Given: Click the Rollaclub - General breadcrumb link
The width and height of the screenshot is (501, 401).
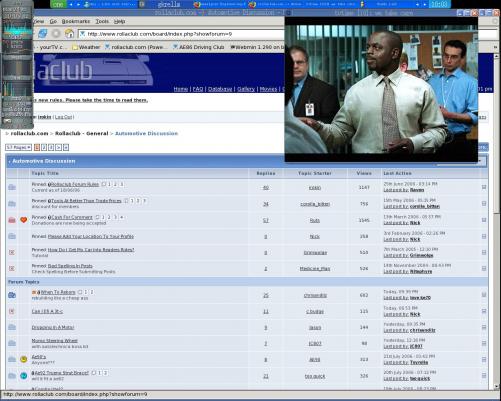Looking at the screenshot, I should pos(82,133).
